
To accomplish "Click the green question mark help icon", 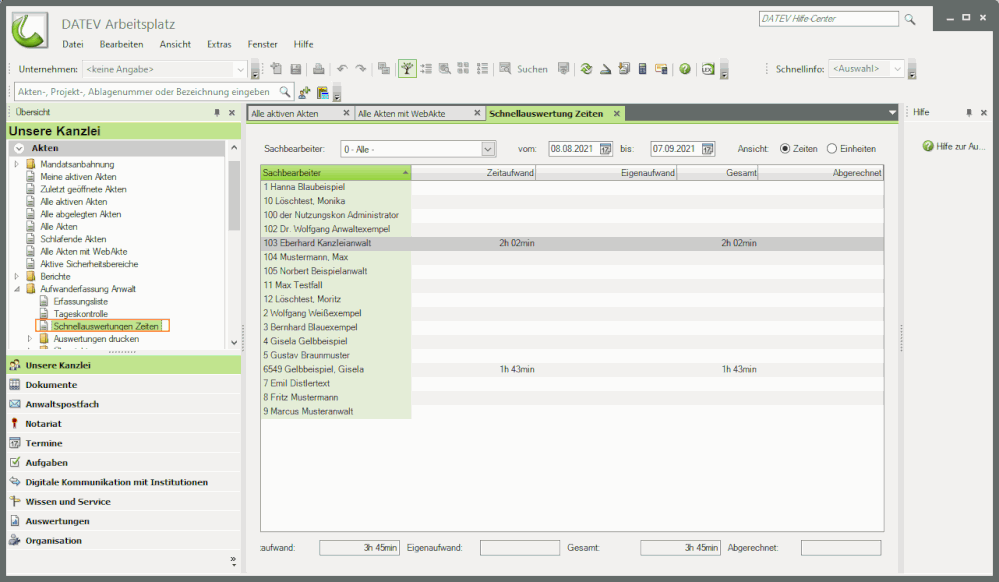I will coord(685,69).
